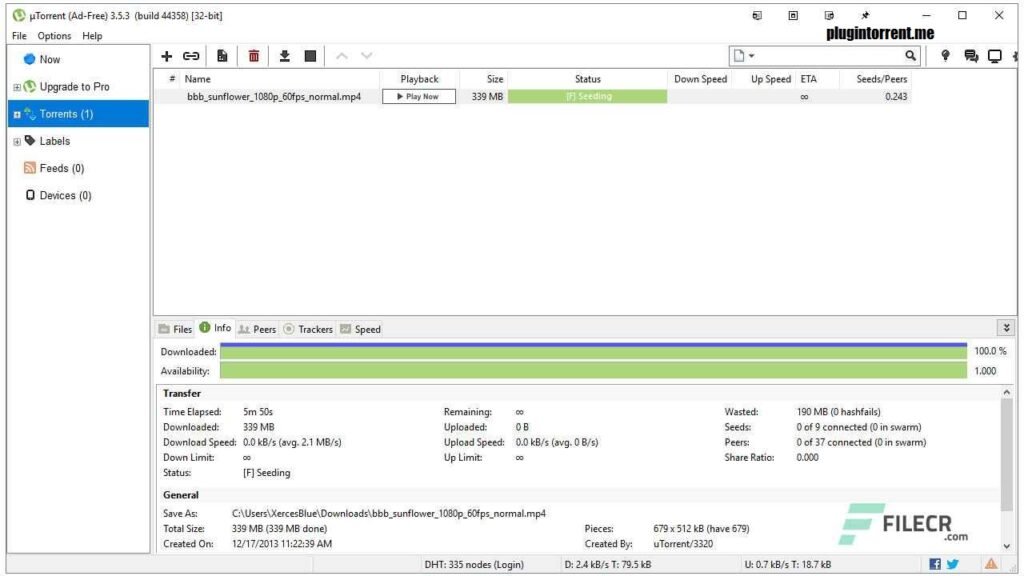Screen dimensions: 1024x576
Task: Click Create New Torrent file icon
Action: click(x=222, y=56)
